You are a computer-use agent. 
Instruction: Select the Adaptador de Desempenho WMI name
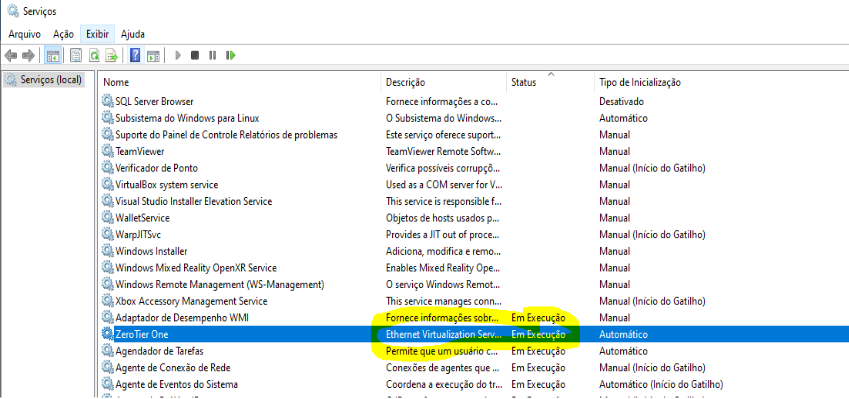[x=182, y=317]
